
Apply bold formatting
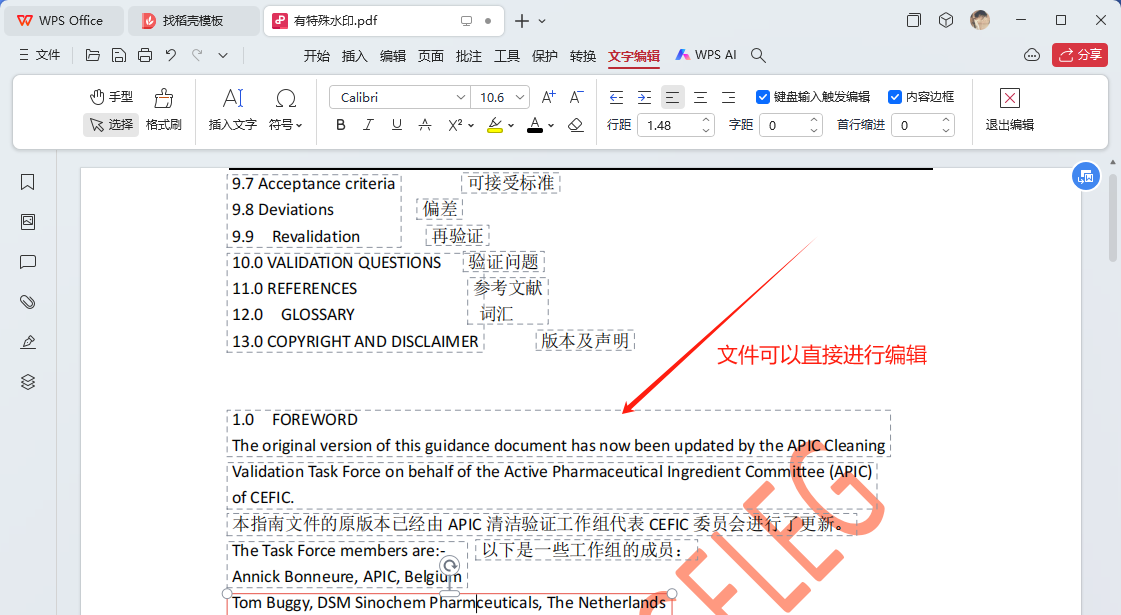(x=340, y=125)
